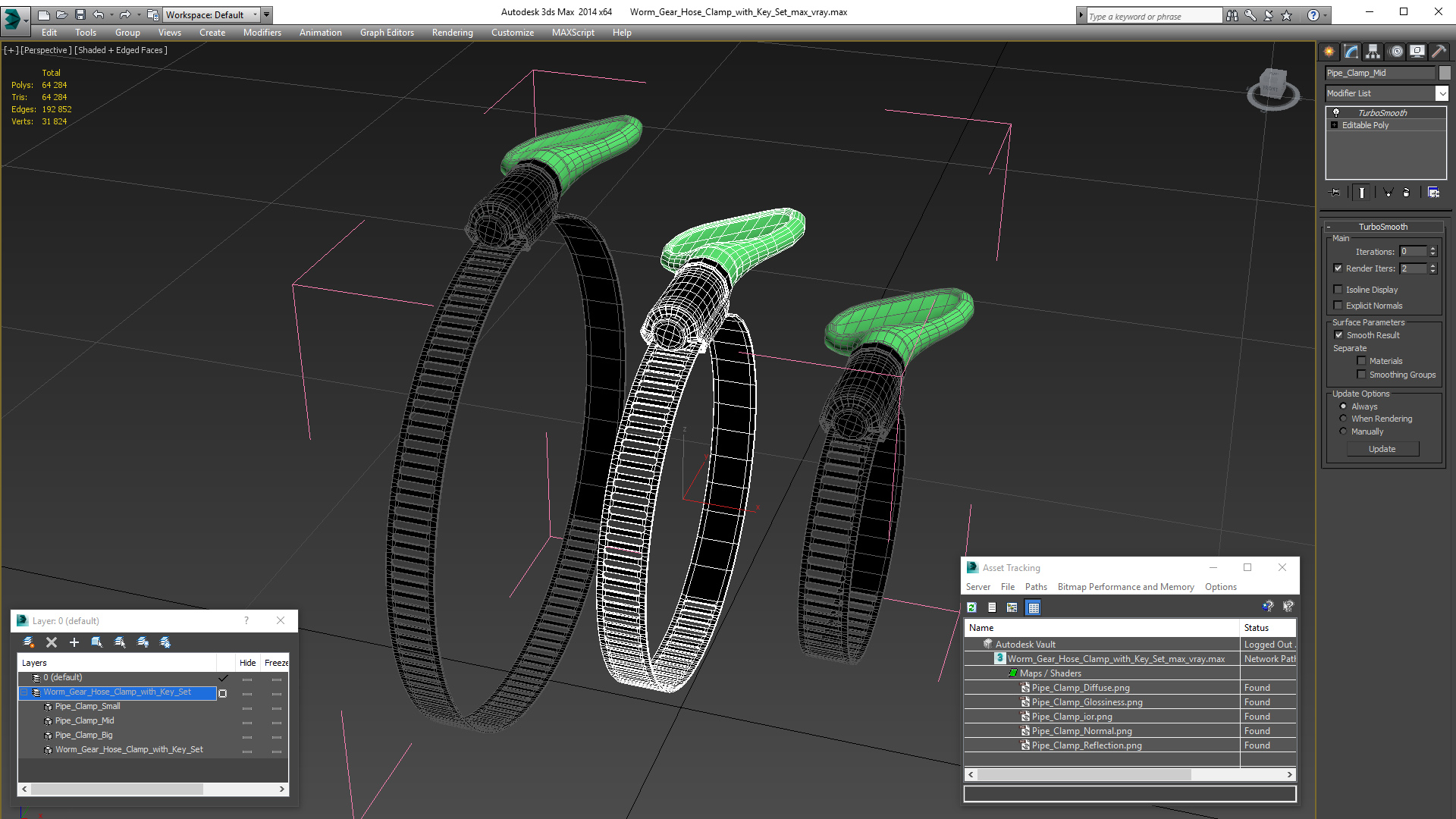The width and height of the screenshot is (1456, 819).
Task: Open the Graph Editors menu
Action: coord(387,33)
